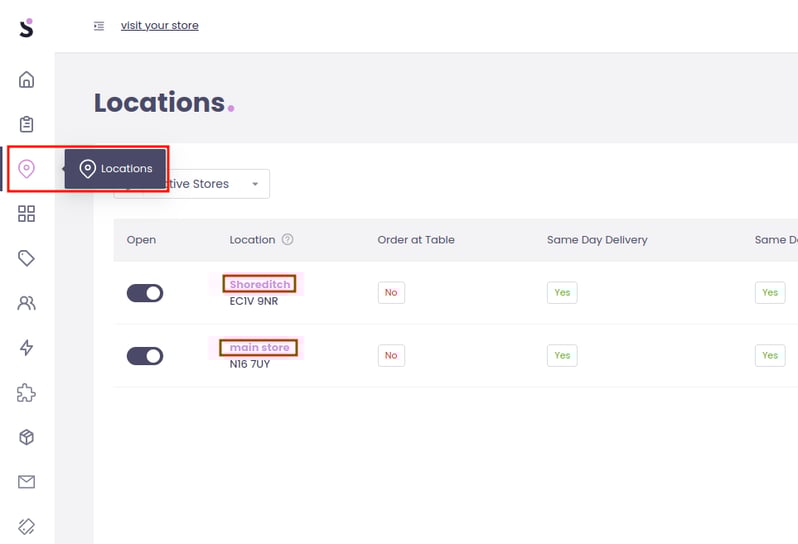The width and height of the screenshot is (798, 544).
Task: Toggle the main store open switch
Action: coord(145,356)
